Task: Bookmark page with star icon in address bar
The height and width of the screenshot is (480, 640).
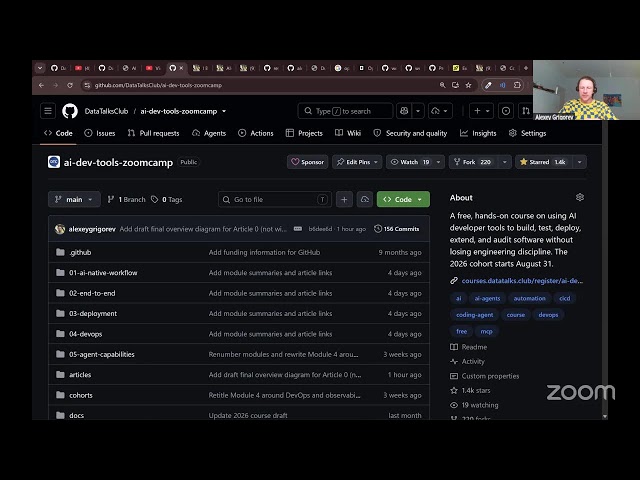Action: click(469, 85)
